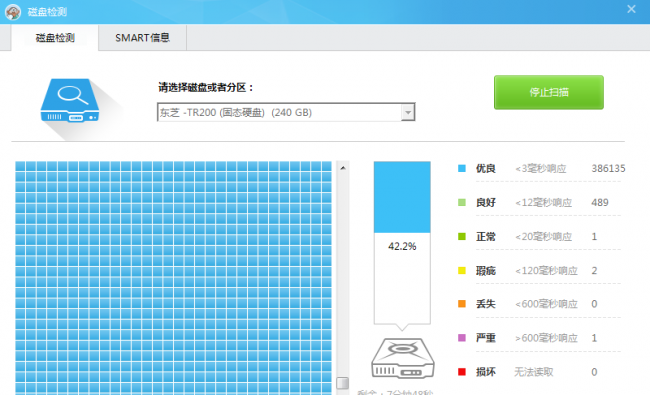Click the light green 良好 color swatch
Screen dimensions: 650x395
click(x=462, y=202)
